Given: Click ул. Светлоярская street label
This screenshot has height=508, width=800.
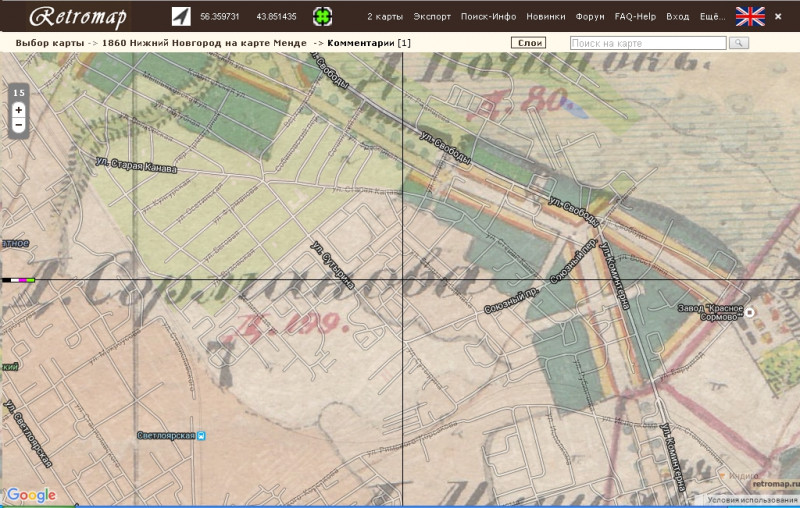Looking at the screenshot, I should (x=28, y=435).
